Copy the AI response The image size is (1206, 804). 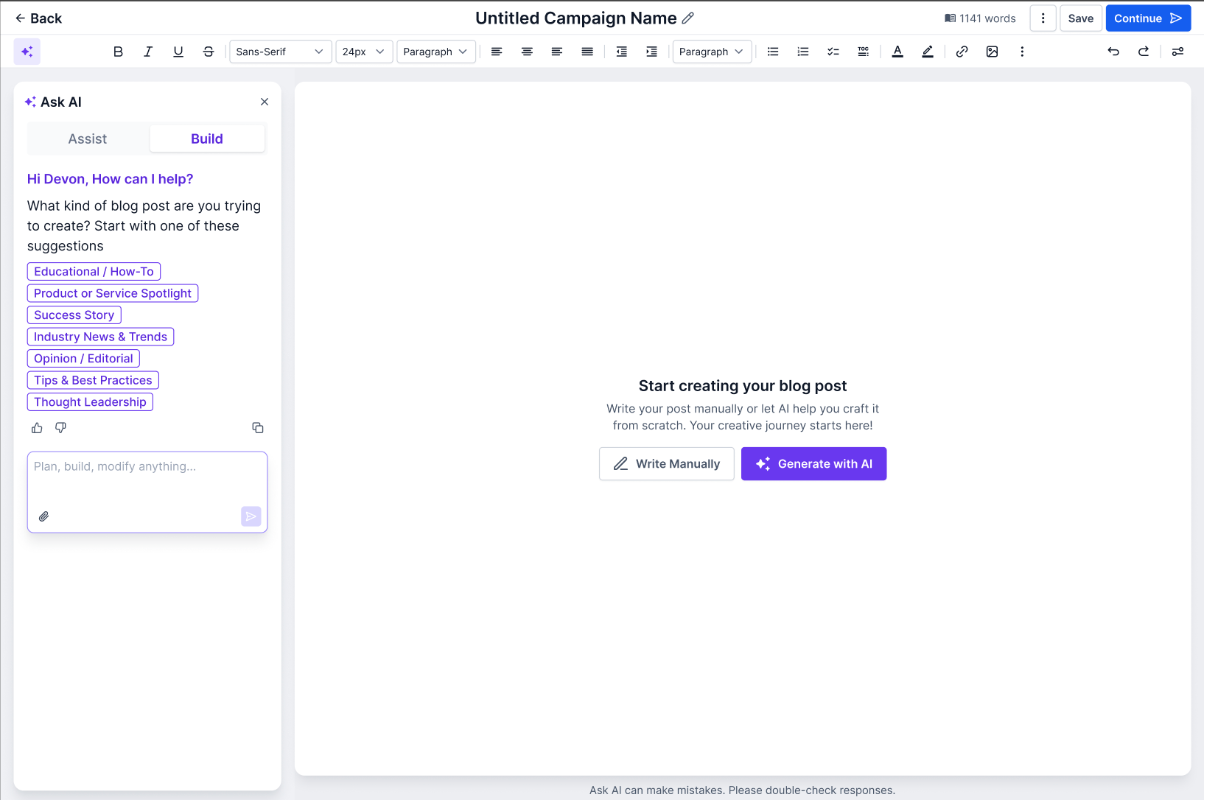tap(258, 428)
